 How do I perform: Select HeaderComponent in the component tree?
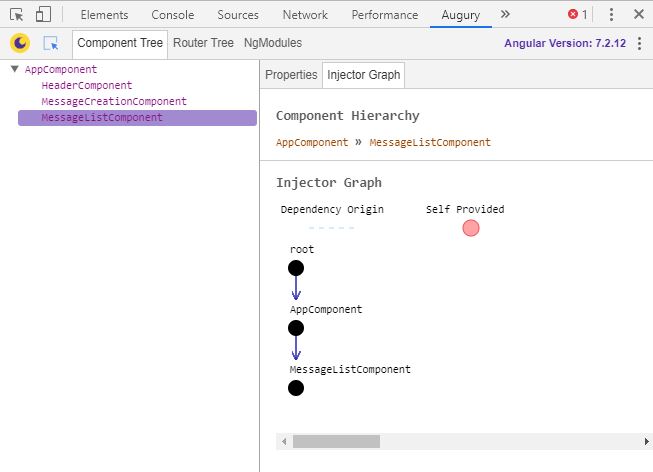[x=86, y=86]
